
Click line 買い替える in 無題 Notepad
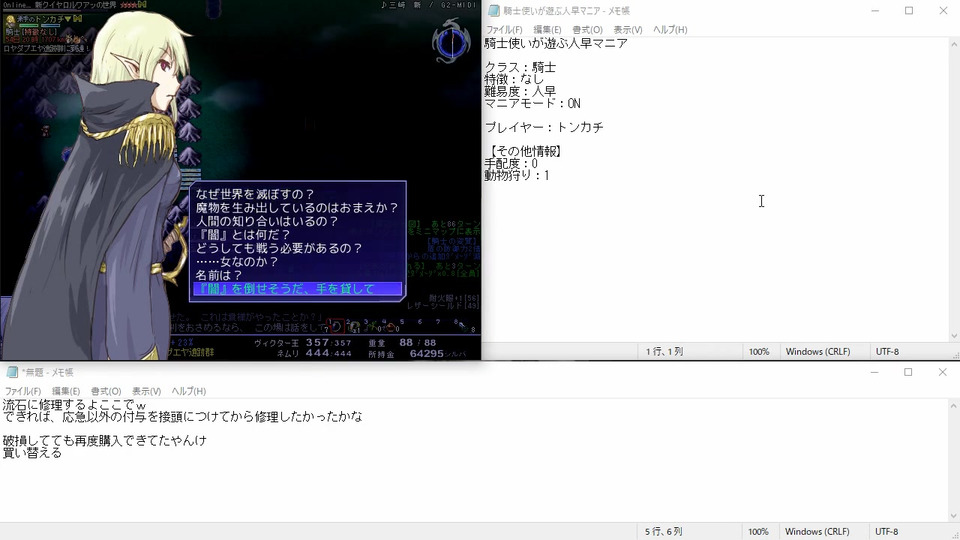coord(32,452)
